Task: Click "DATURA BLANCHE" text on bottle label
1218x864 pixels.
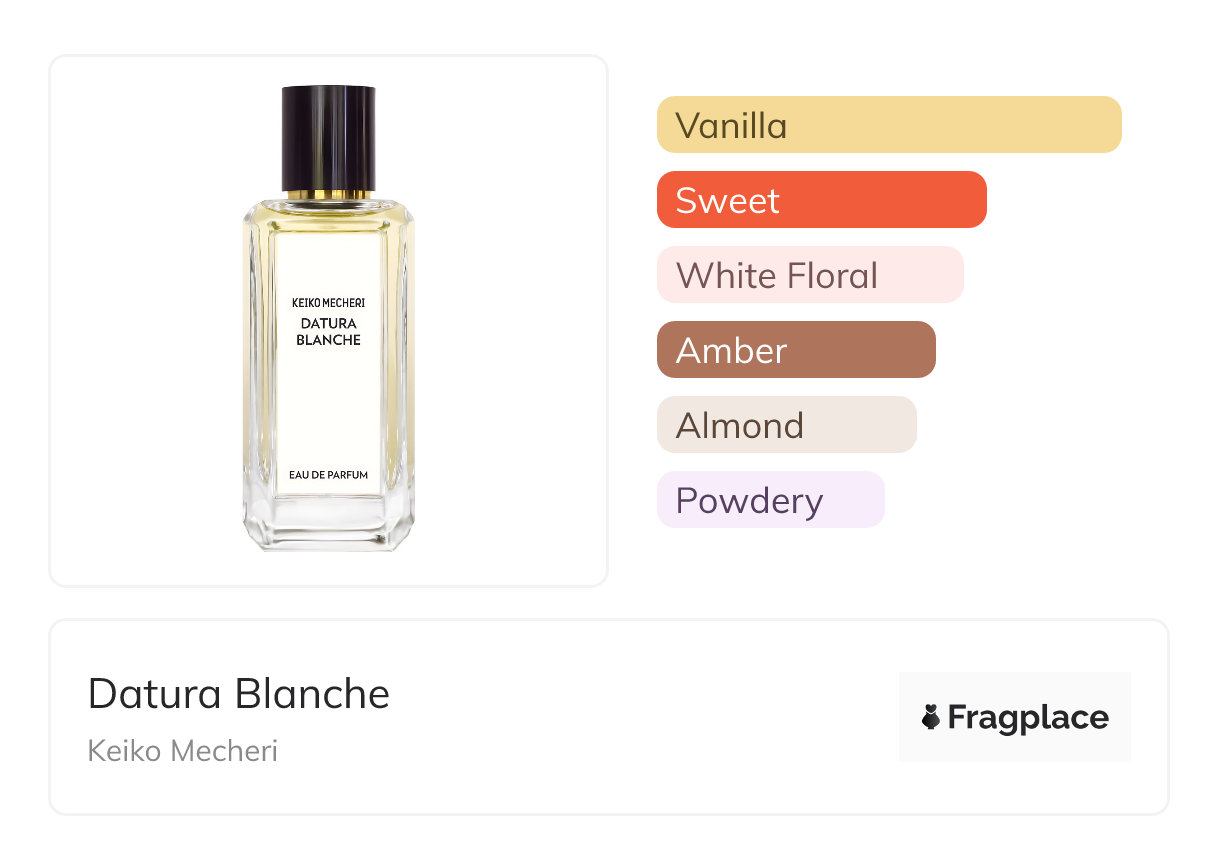Action: click(328, 331)
